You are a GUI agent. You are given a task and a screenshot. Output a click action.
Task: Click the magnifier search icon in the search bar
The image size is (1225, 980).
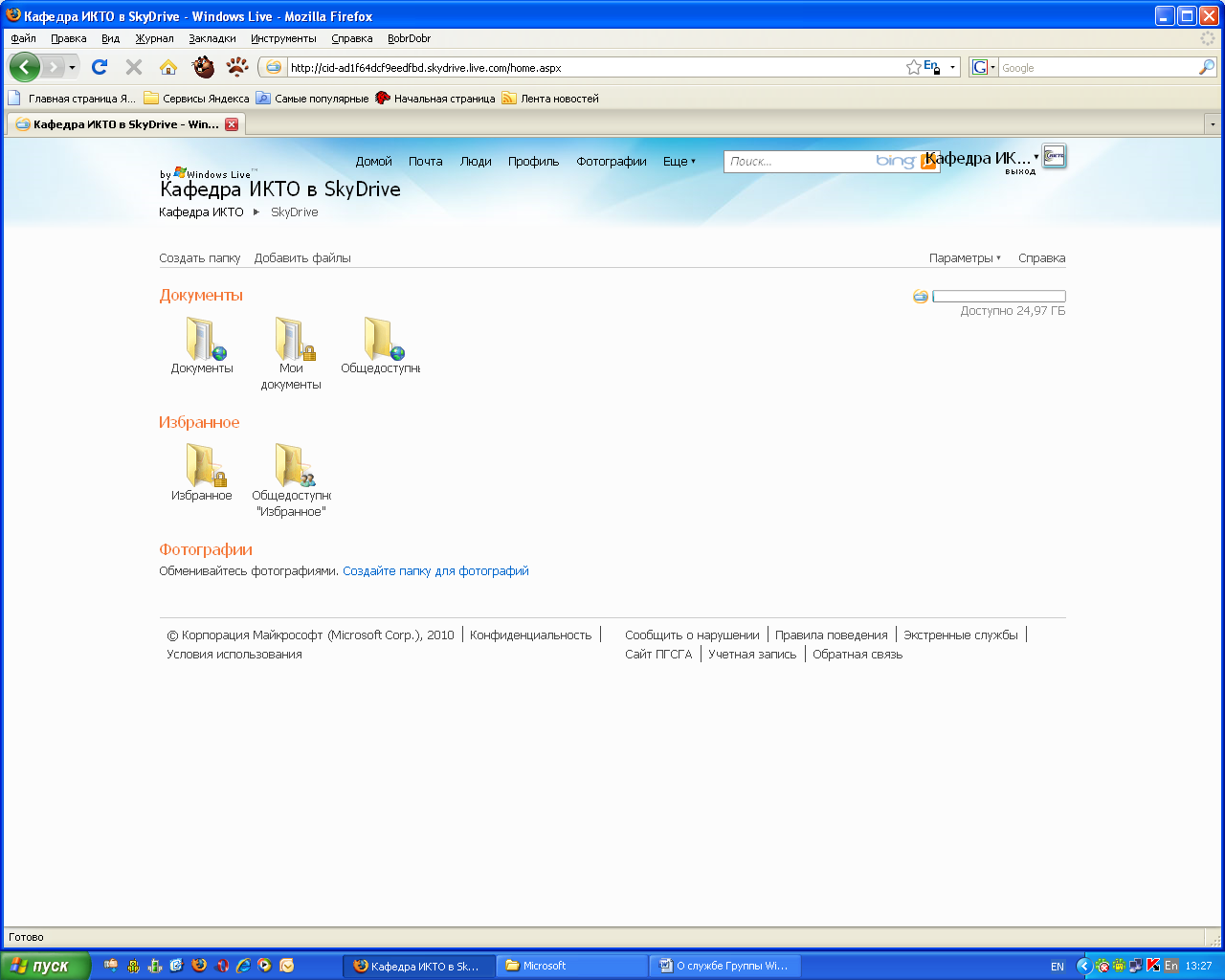[1207, 67]
